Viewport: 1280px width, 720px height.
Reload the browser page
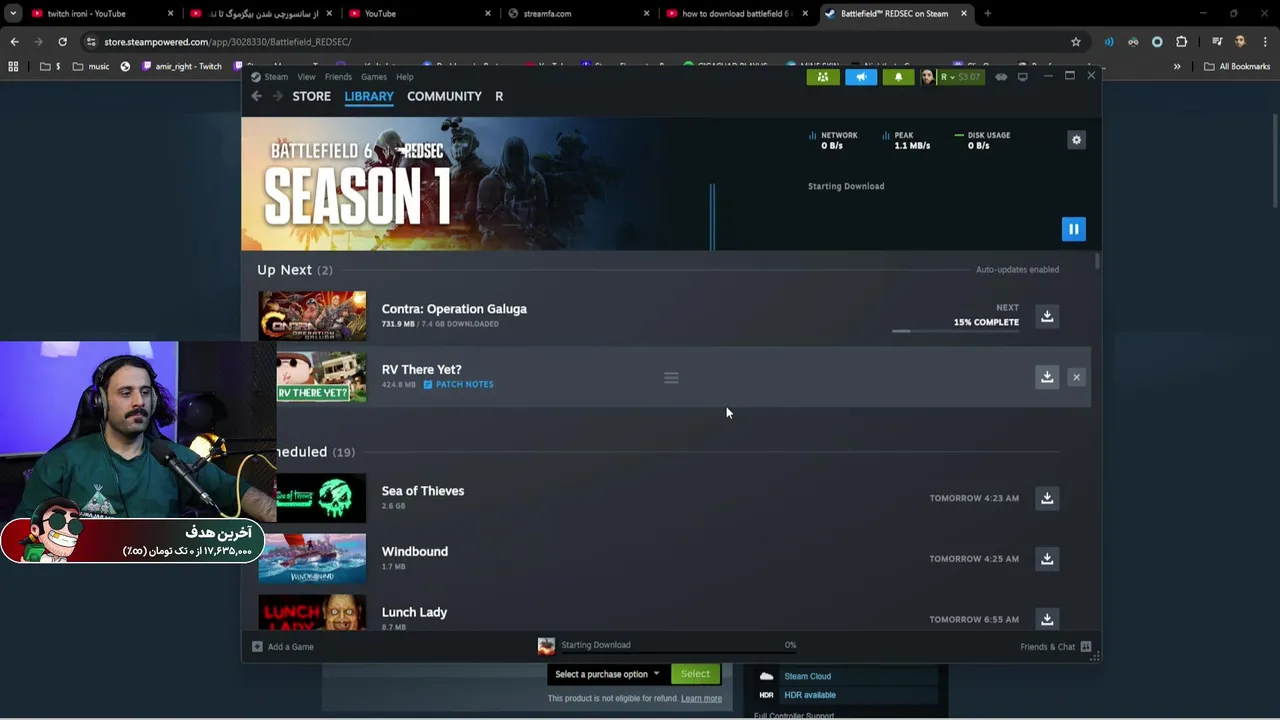pos(62,42)
